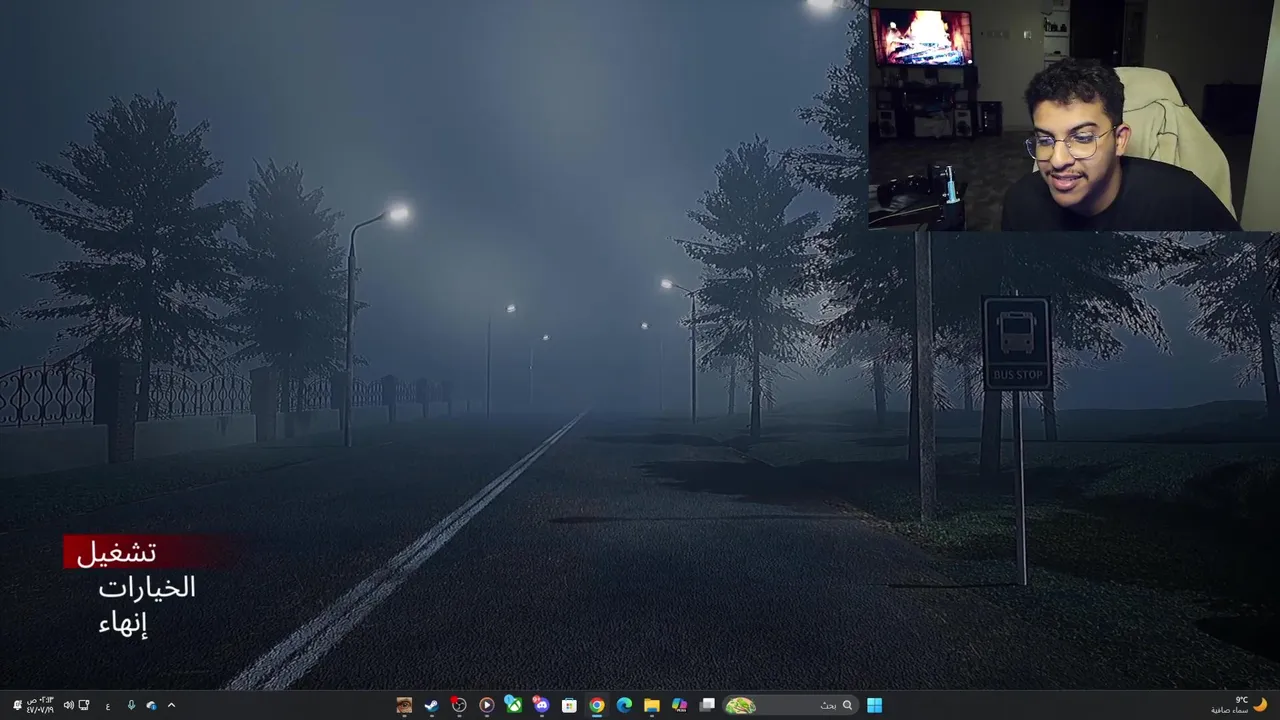
Task: Open the Windows Start button
Action: coord(874,705)
